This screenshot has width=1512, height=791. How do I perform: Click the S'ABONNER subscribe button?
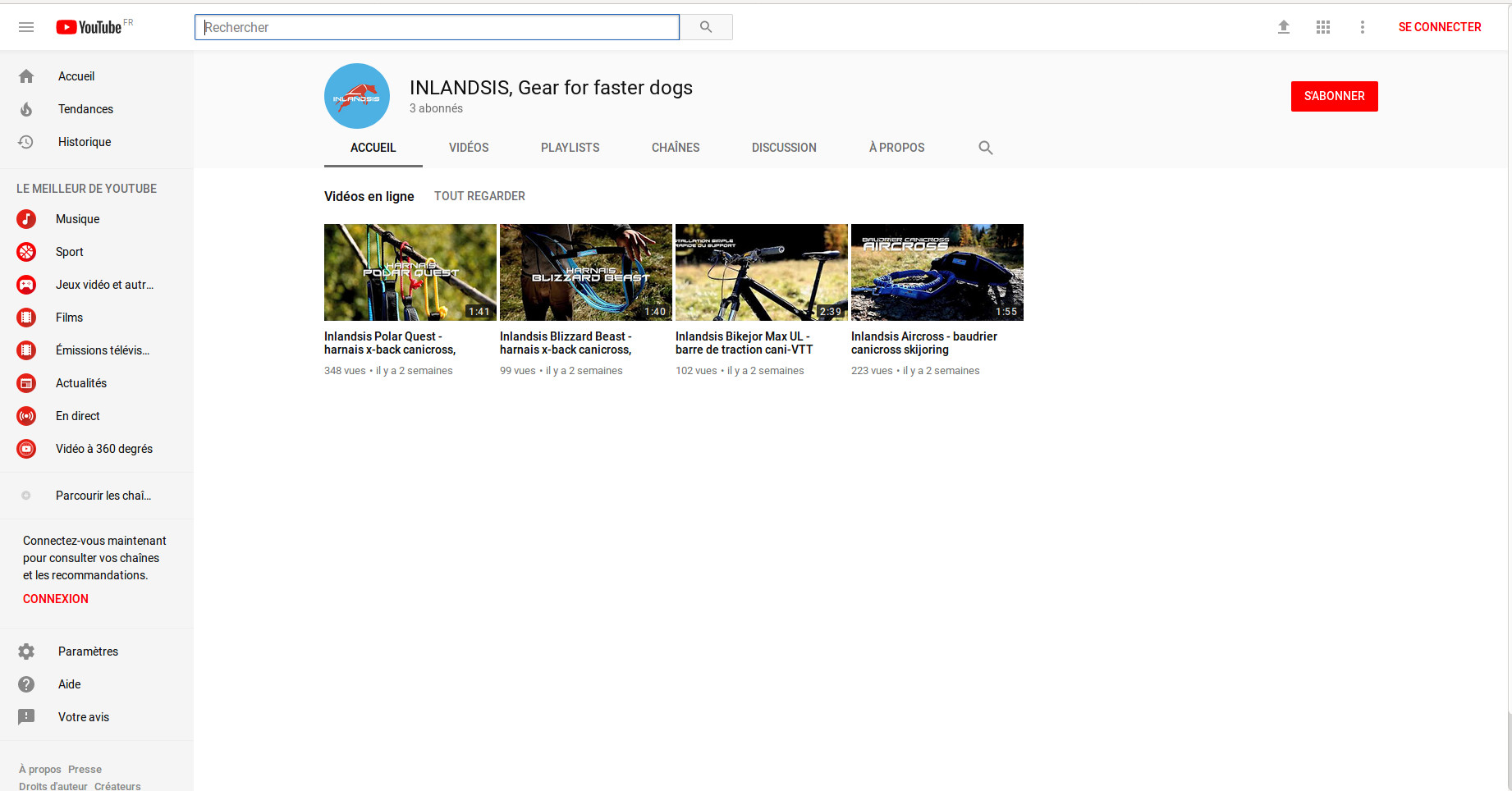click(x=1335, y=96)
